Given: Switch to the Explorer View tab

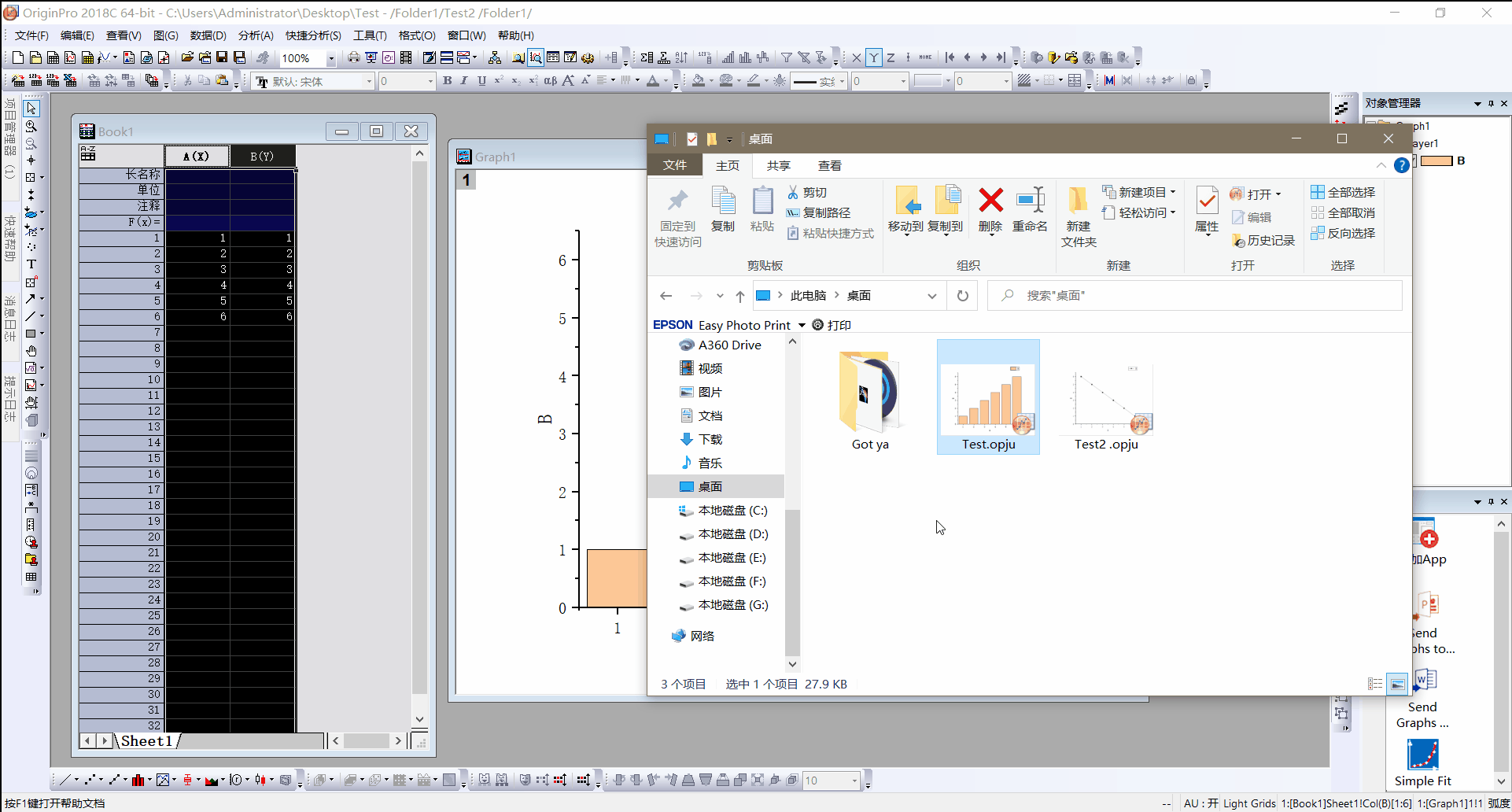Looking at the screenshot, I should 830,165.
